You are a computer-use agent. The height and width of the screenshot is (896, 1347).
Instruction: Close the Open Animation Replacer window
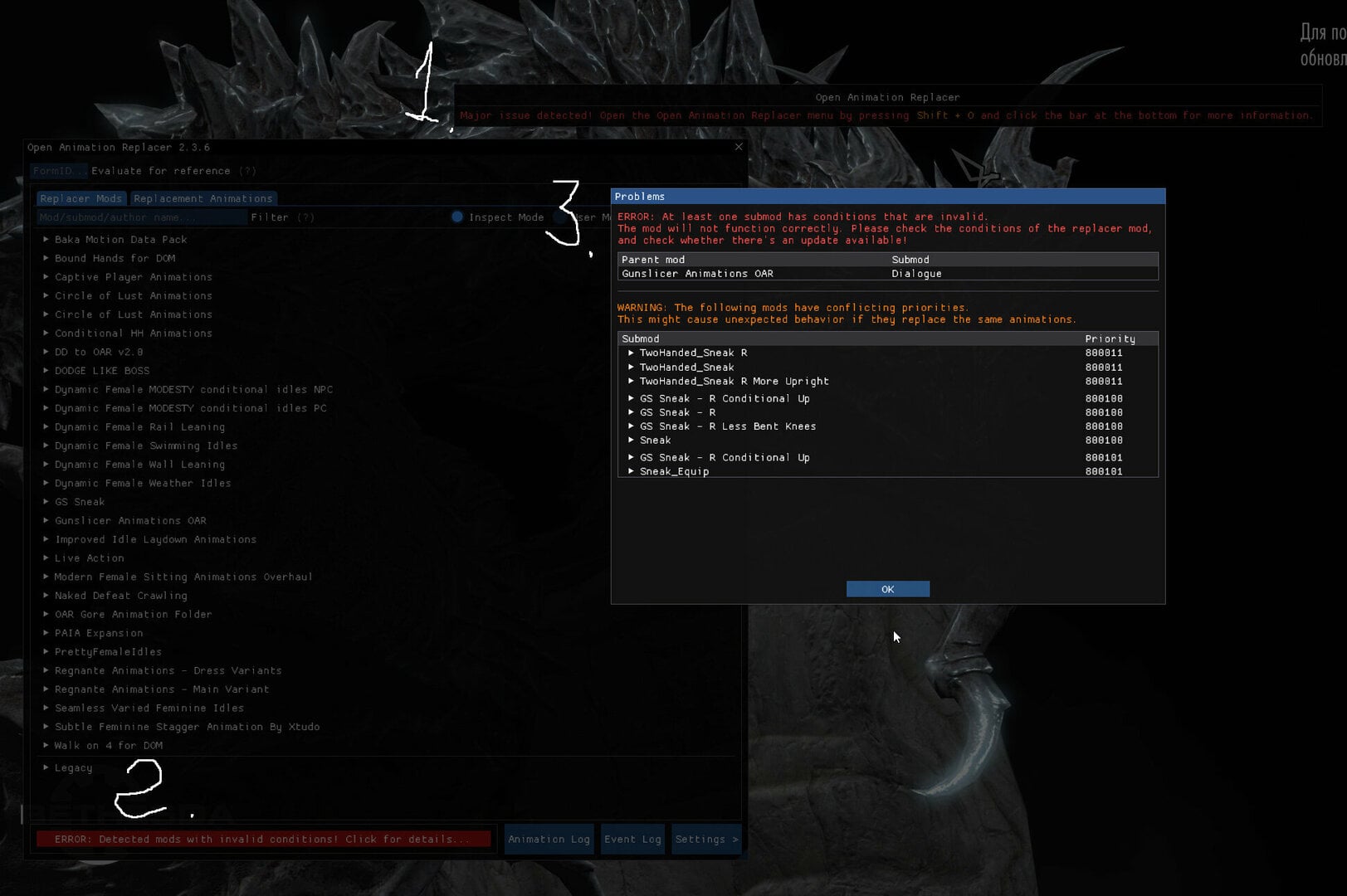click(739, 147)
